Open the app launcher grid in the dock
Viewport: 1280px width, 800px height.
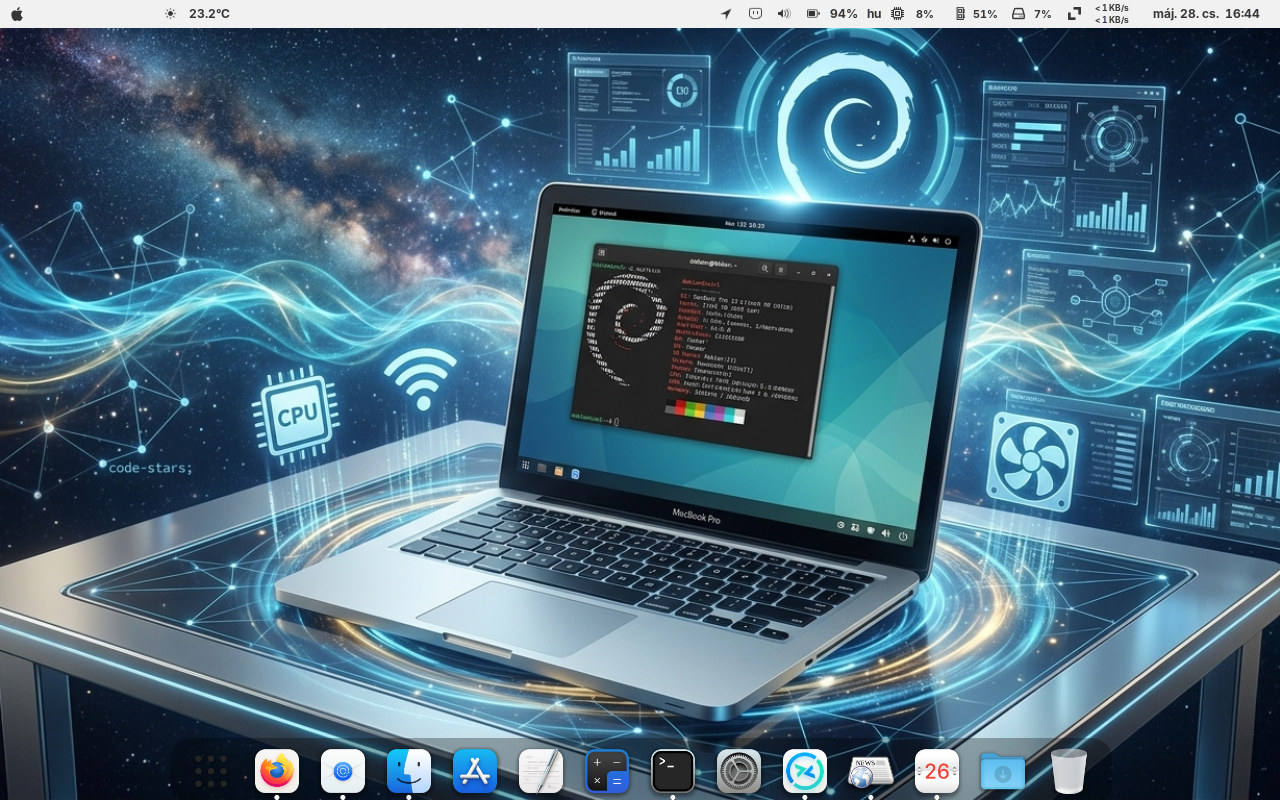pos(211,771)
